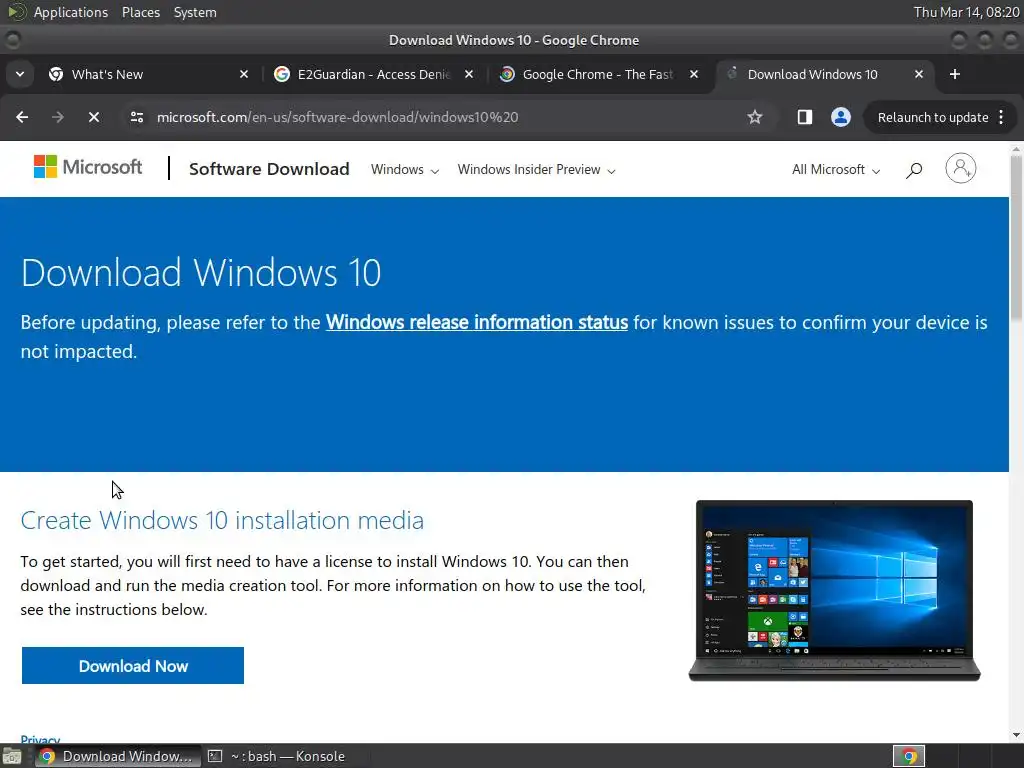Click the Microsoft logo
Image resolution: width=1024 pixels, height=768 pixels.
click(x=88, y=167)
